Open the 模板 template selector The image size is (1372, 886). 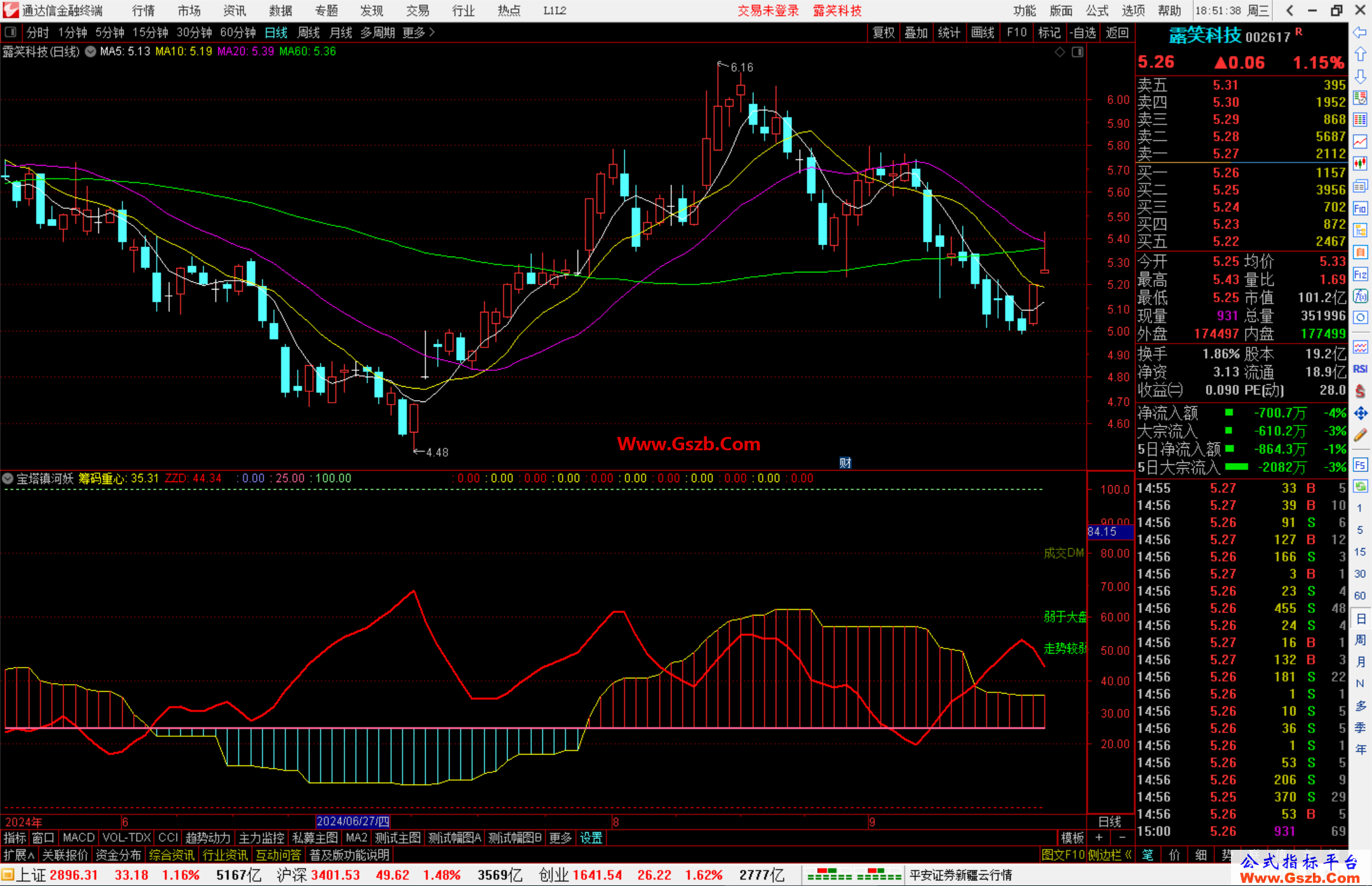click(1072, 838)
